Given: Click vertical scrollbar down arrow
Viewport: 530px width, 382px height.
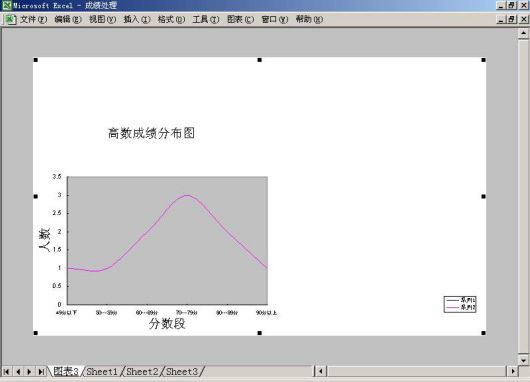Looking at the screenshot, I should pos(523,360).
